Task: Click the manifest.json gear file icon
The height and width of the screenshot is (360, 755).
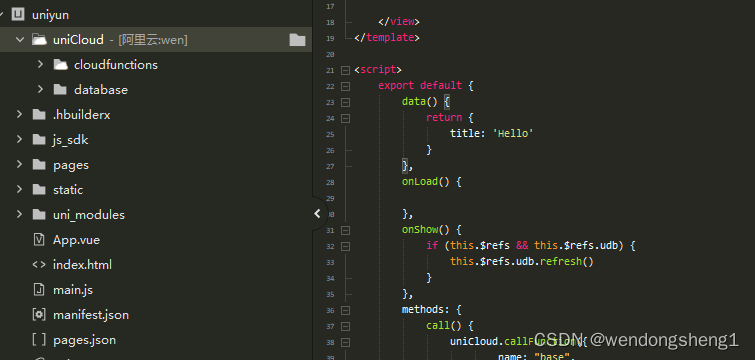Action: tap(39, 315)
